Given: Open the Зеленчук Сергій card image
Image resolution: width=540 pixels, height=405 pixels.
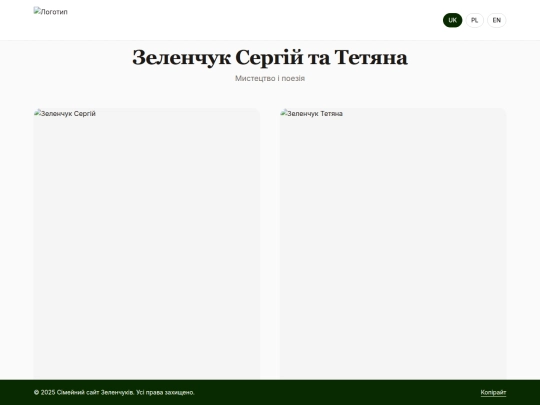Looking at the screenshot, I should click(147, 244).
